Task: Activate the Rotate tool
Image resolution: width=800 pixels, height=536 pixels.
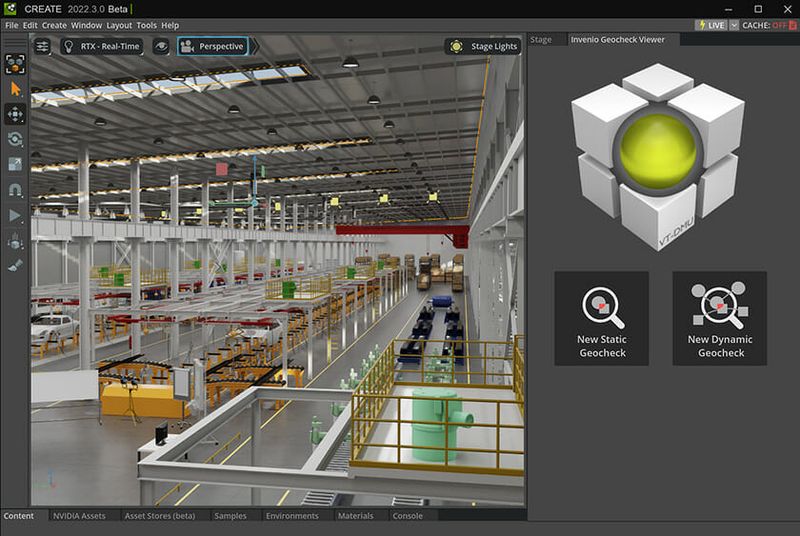Action: pyautogui.click(x=15, y=139)
